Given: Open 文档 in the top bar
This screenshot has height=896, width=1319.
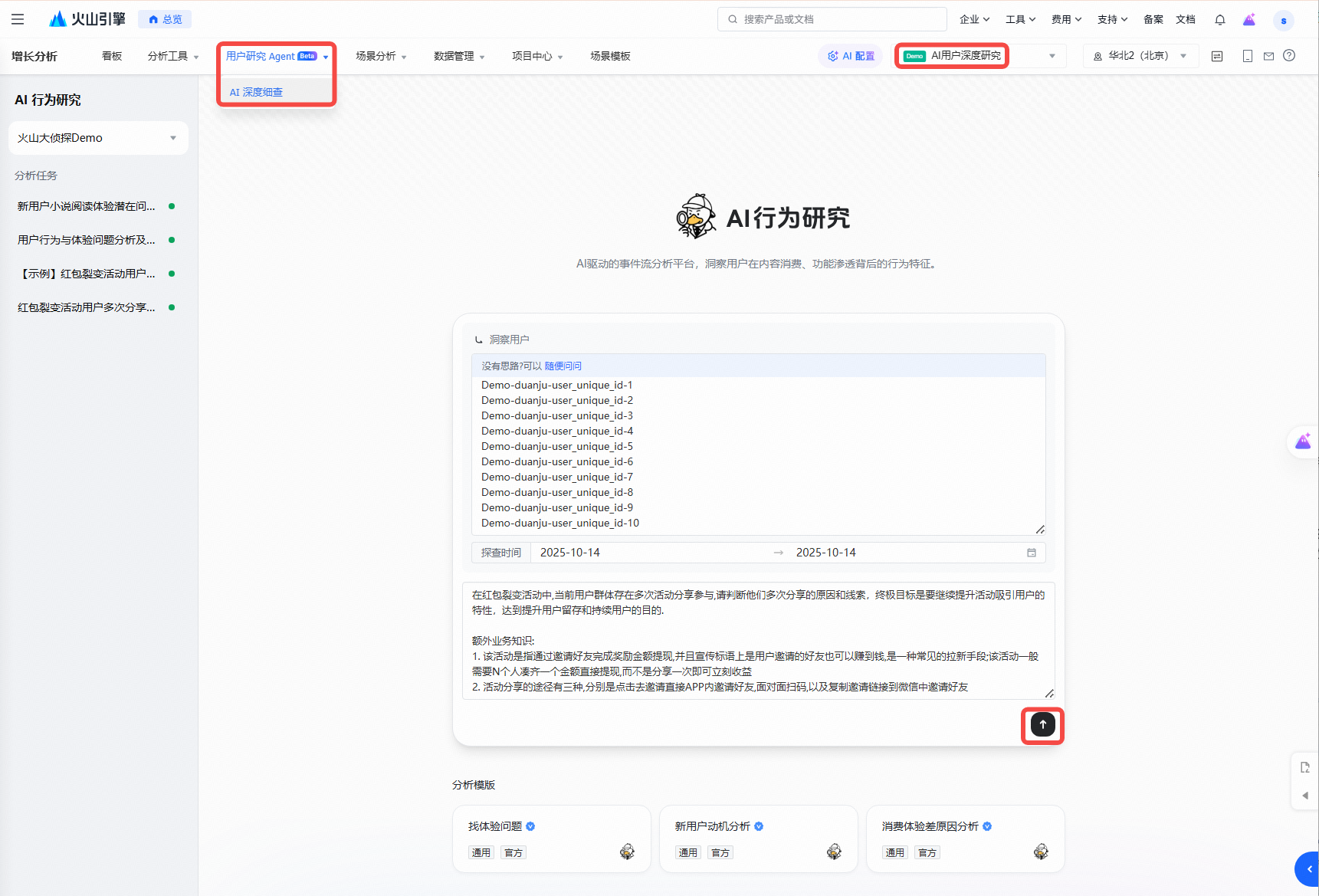Looking at the screenshot, I should (1185, 19).
